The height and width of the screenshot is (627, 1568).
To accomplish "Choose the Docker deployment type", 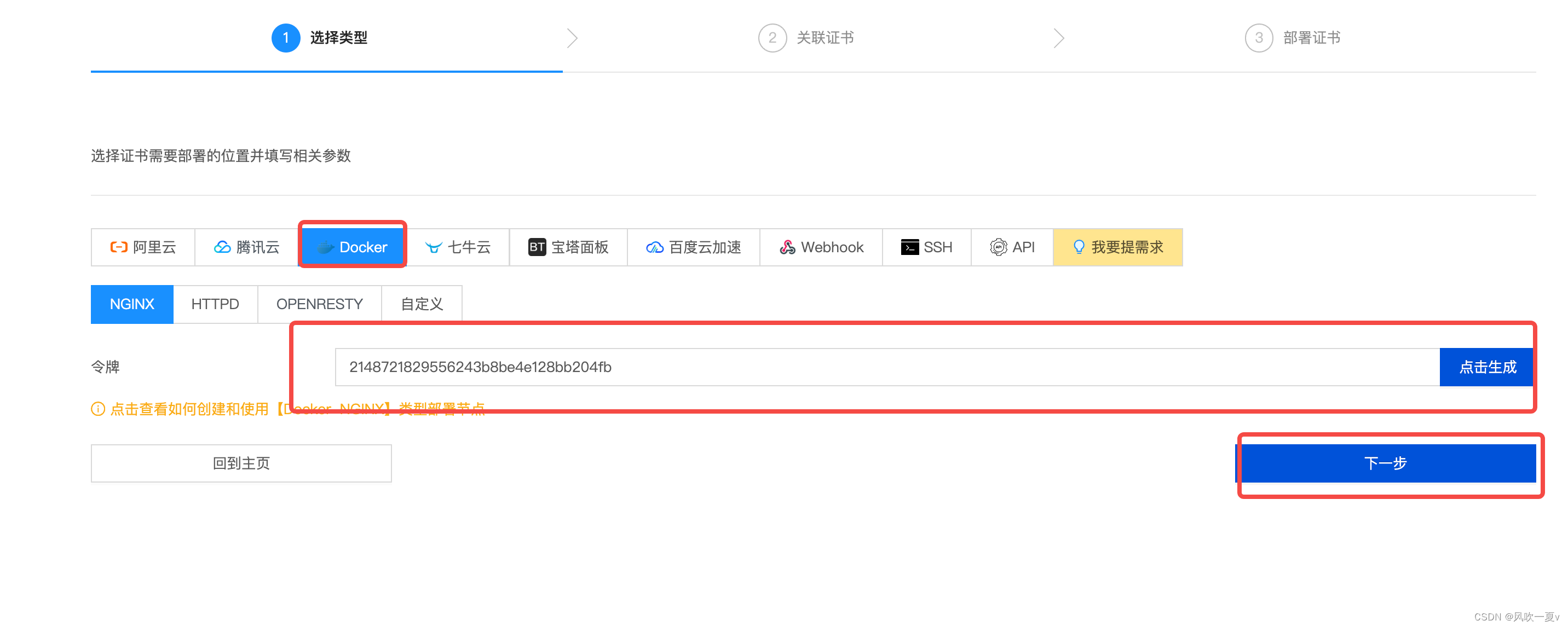I will point(353,247).
